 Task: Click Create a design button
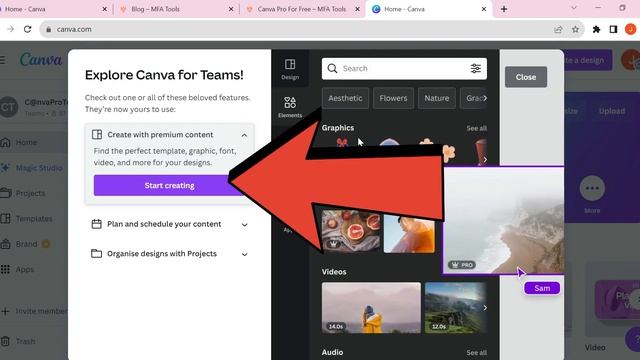[x=588, y=60]
